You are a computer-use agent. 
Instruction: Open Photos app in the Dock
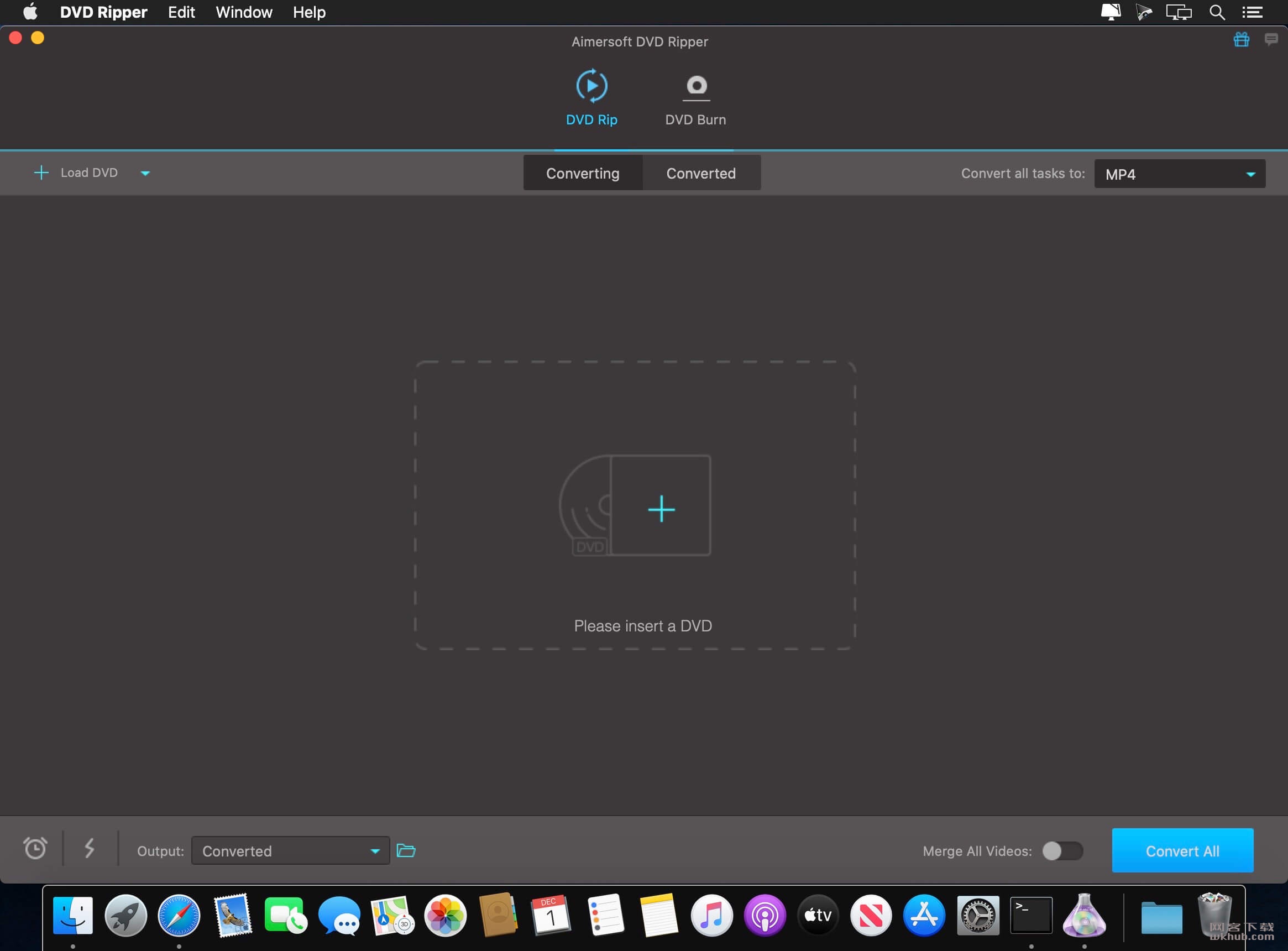click(x=446, y=915)
